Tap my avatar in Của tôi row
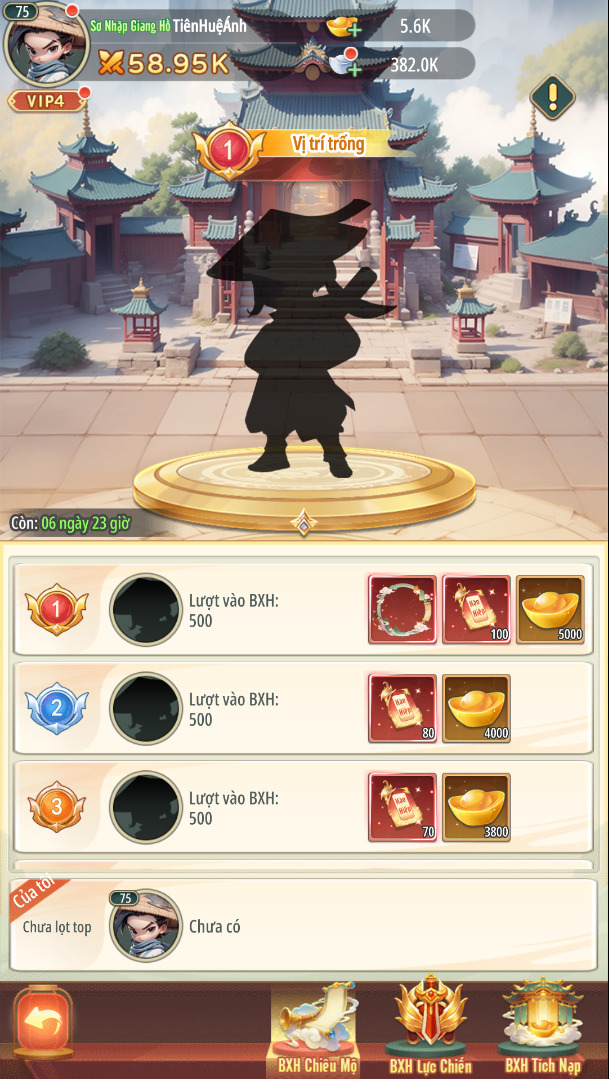The width and height of the screenshot is (609, 1079). [145, 926]
